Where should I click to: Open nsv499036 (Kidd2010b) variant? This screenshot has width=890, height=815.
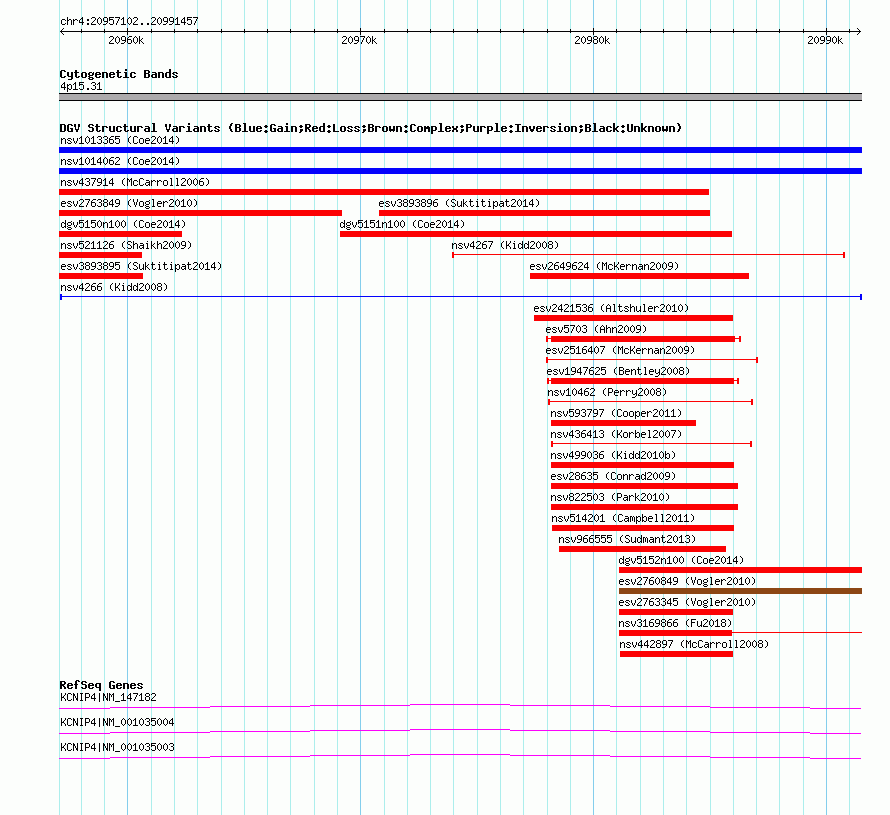[x=642, y=465]
